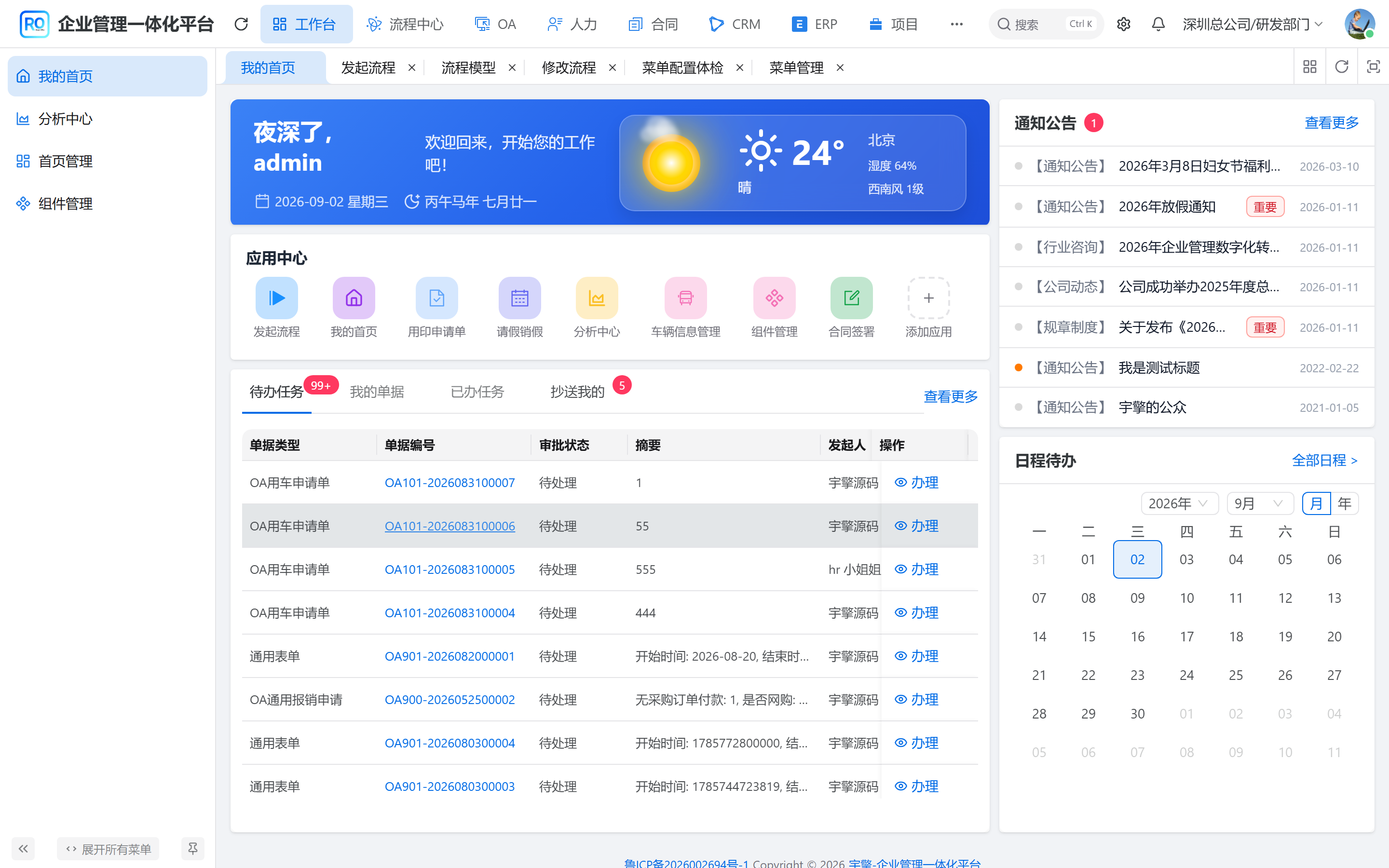The width and height of the screenshot is (1389, 868).
Task: Click the refresh icon beside the platform title
Action: [x=241, y=24]
